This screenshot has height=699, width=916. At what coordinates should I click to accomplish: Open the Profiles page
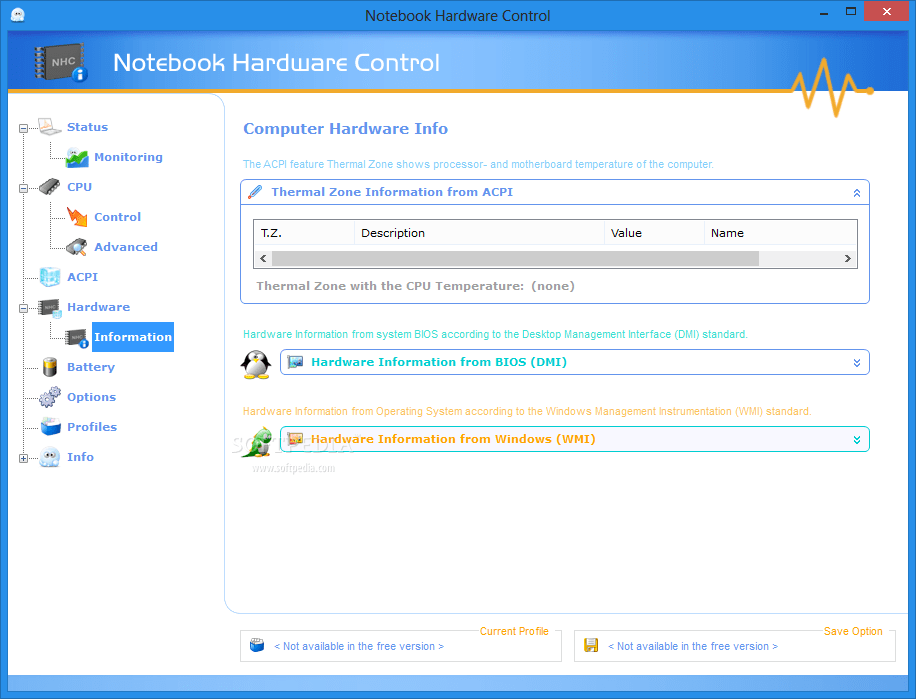[92, 427]
